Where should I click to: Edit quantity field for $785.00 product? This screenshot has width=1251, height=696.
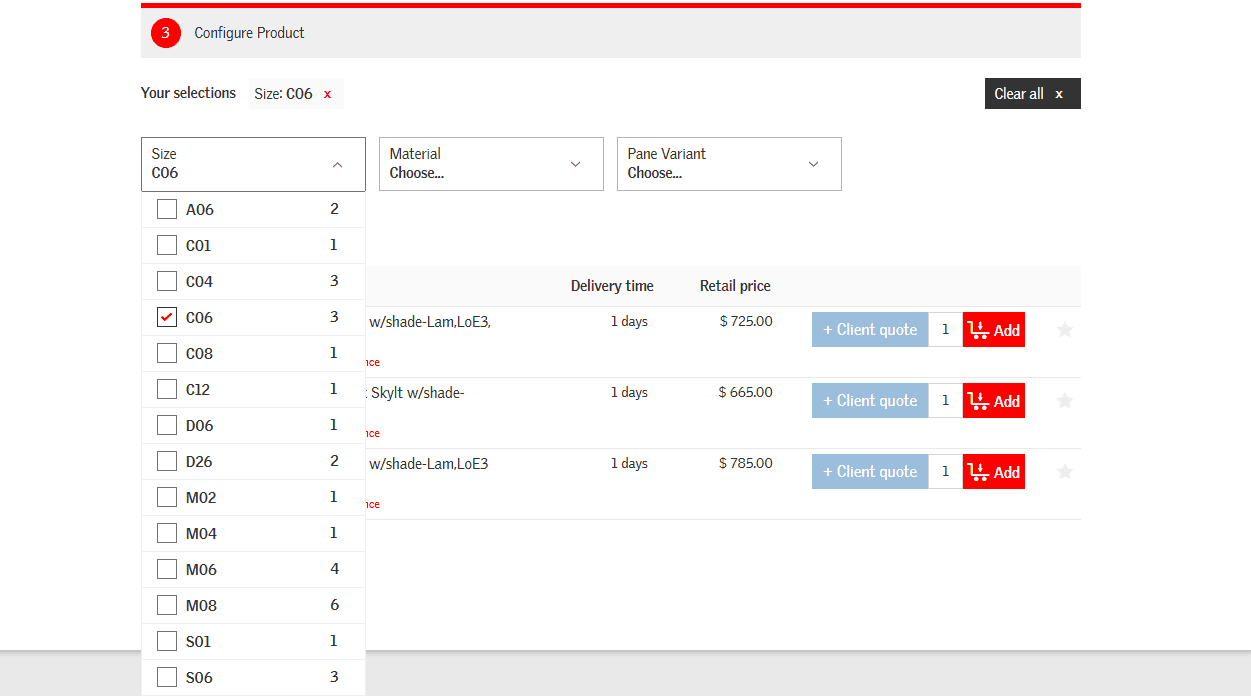click(x=945, y=472)
